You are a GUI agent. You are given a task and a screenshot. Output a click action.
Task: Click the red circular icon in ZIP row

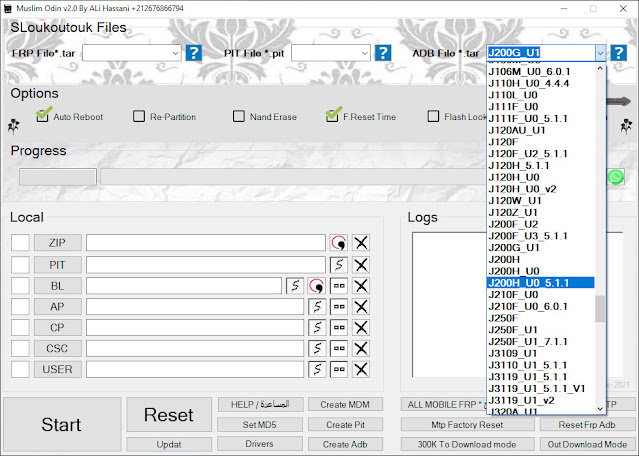coord(339,243)
